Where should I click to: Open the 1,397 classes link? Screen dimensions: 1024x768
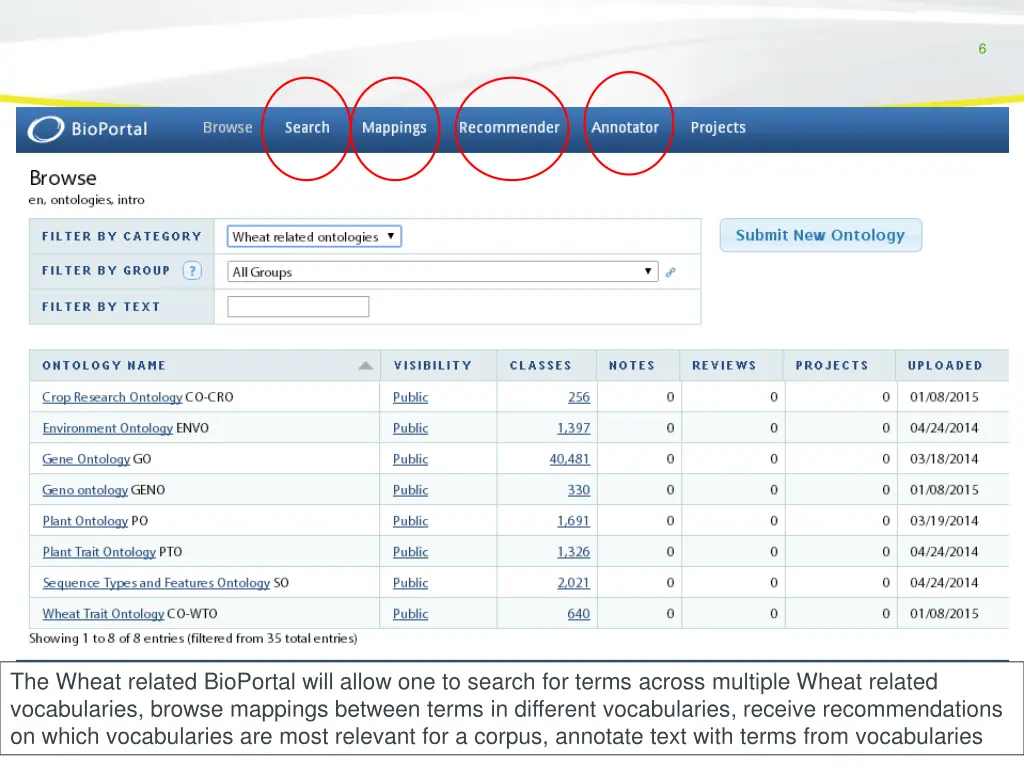(573, 428)
